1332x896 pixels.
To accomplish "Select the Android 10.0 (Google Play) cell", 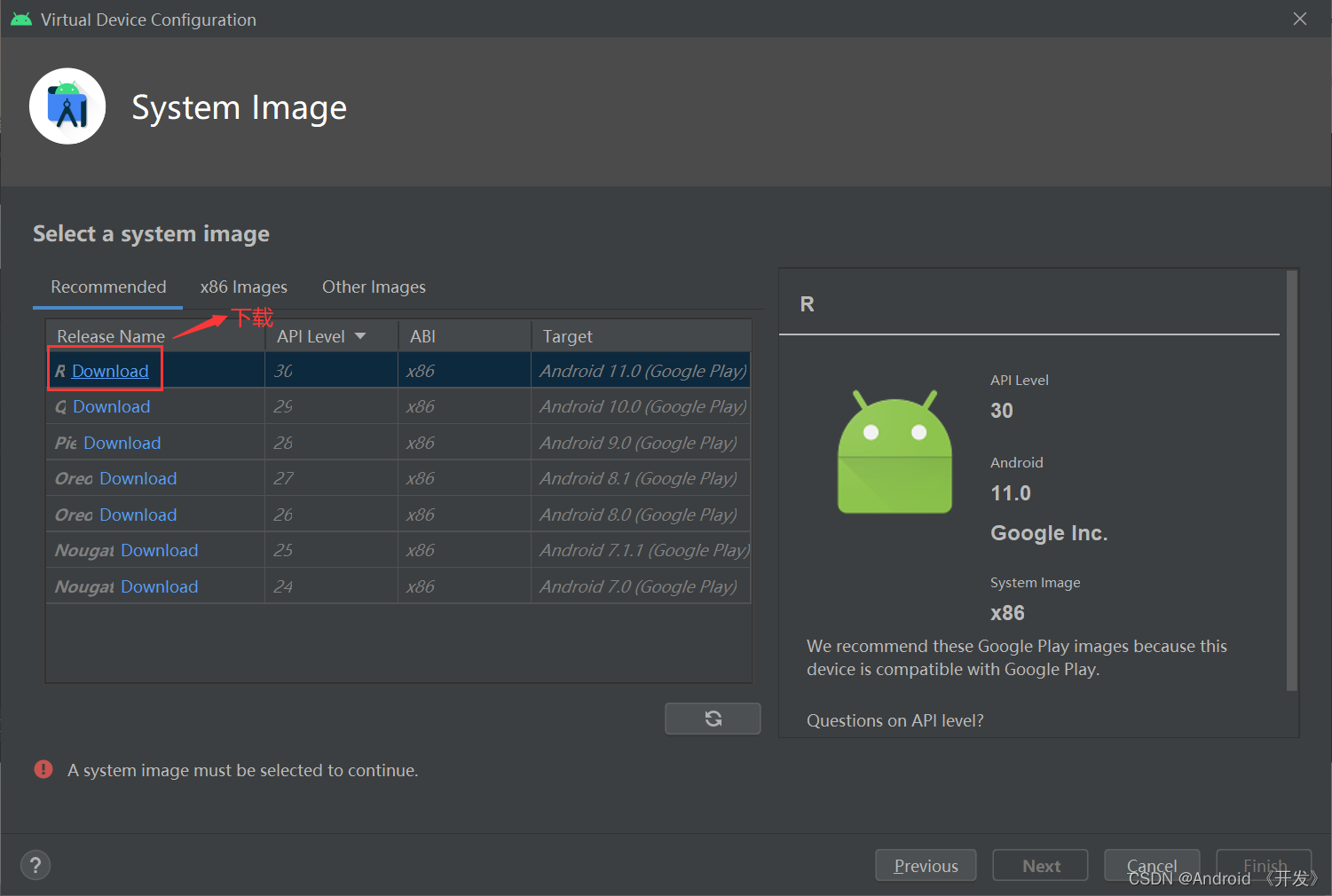I will click(642, 406).
